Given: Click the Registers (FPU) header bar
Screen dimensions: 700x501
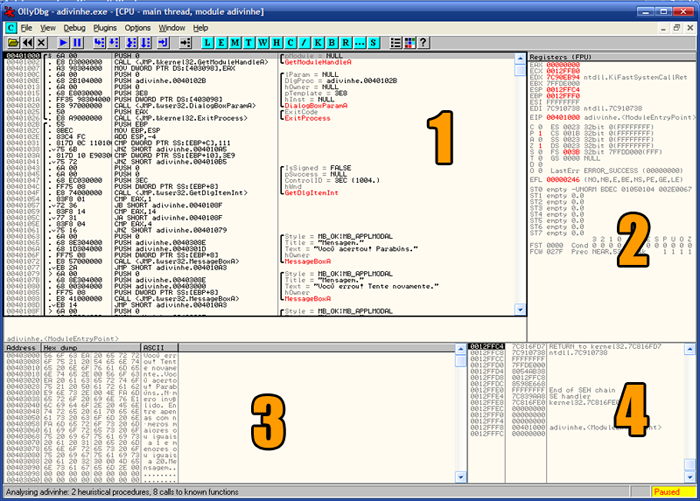Looking at the screenshot, I should 612,57.
